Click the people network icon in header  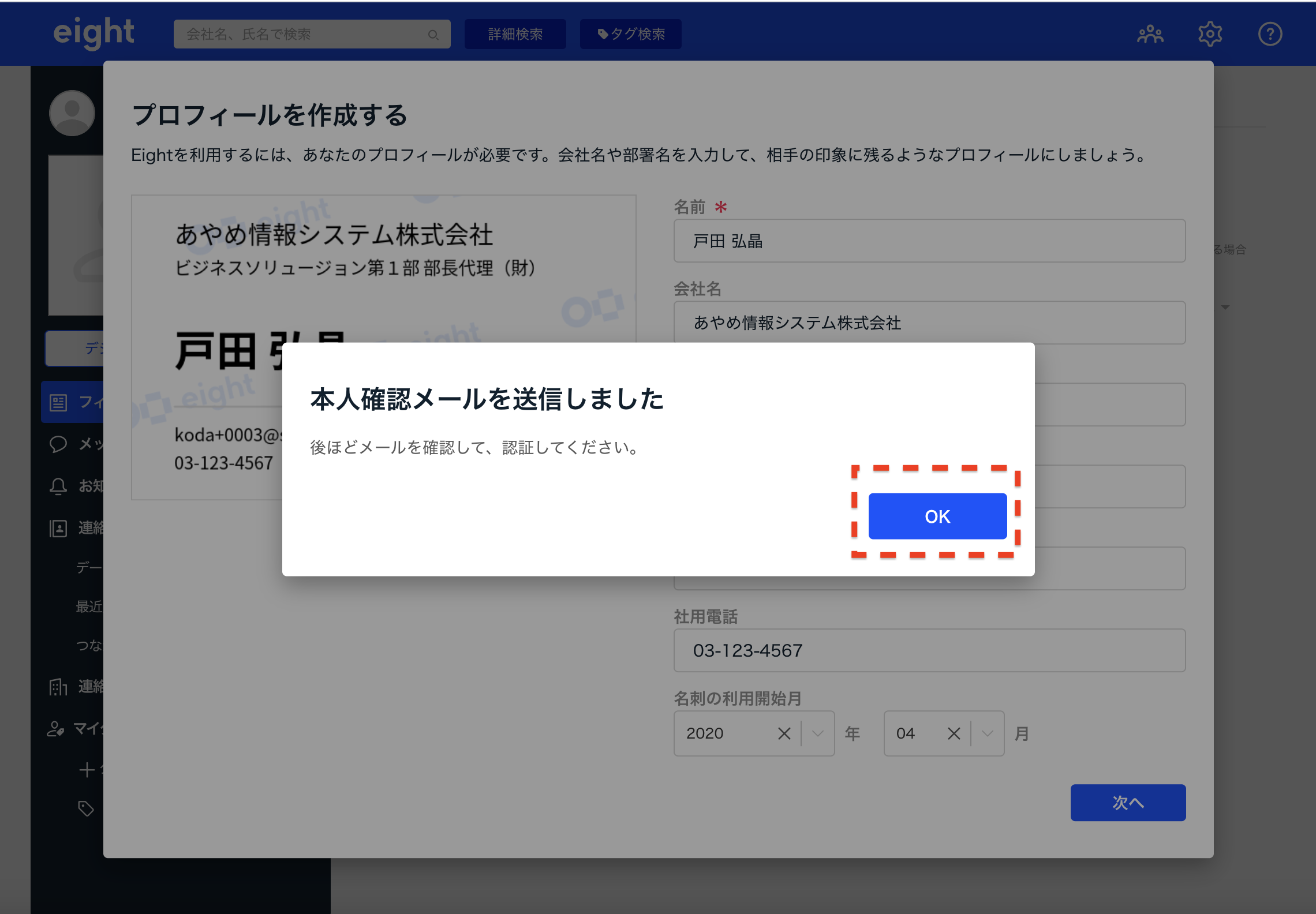1150,34
